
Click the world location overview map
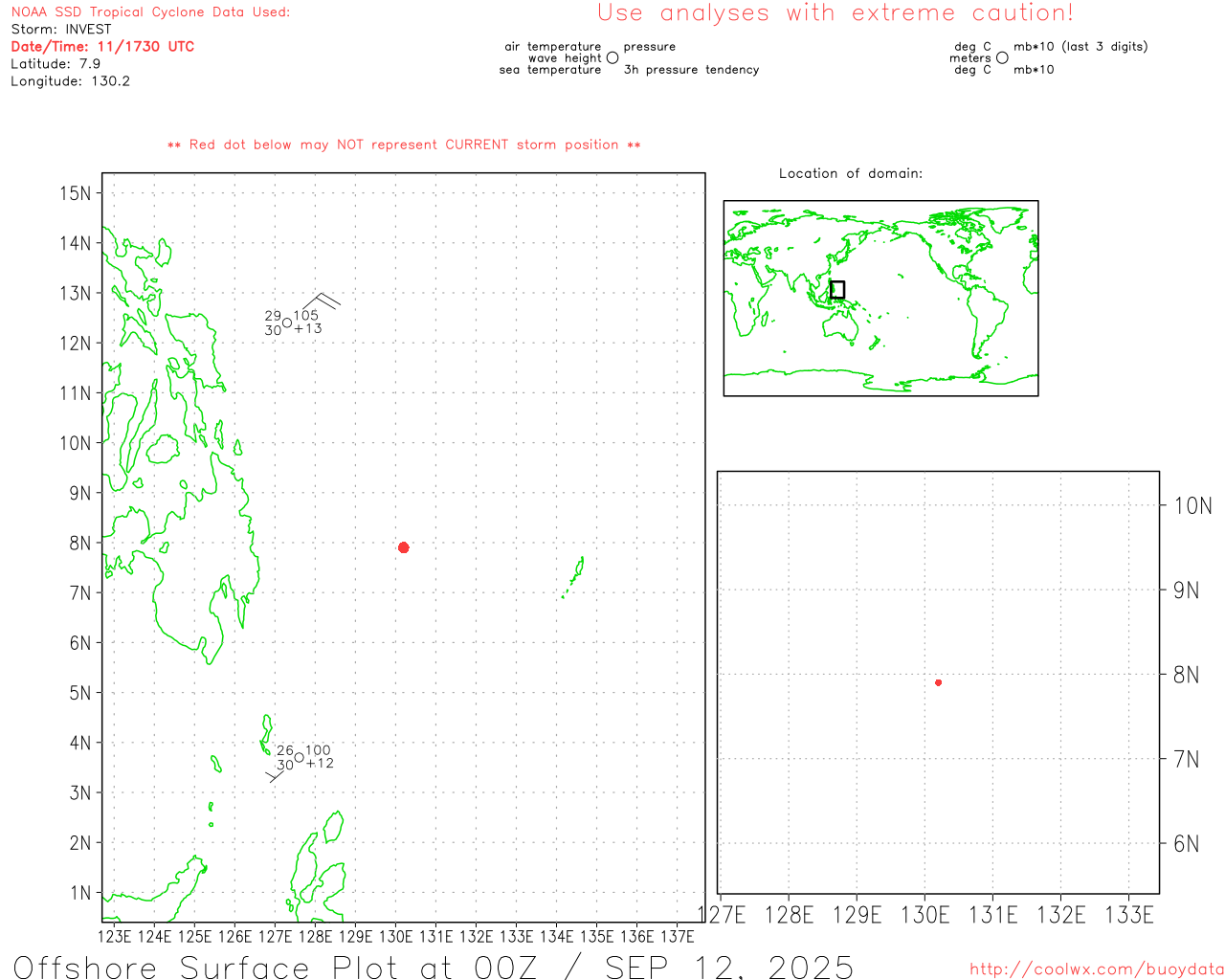[x=880, y=299]
